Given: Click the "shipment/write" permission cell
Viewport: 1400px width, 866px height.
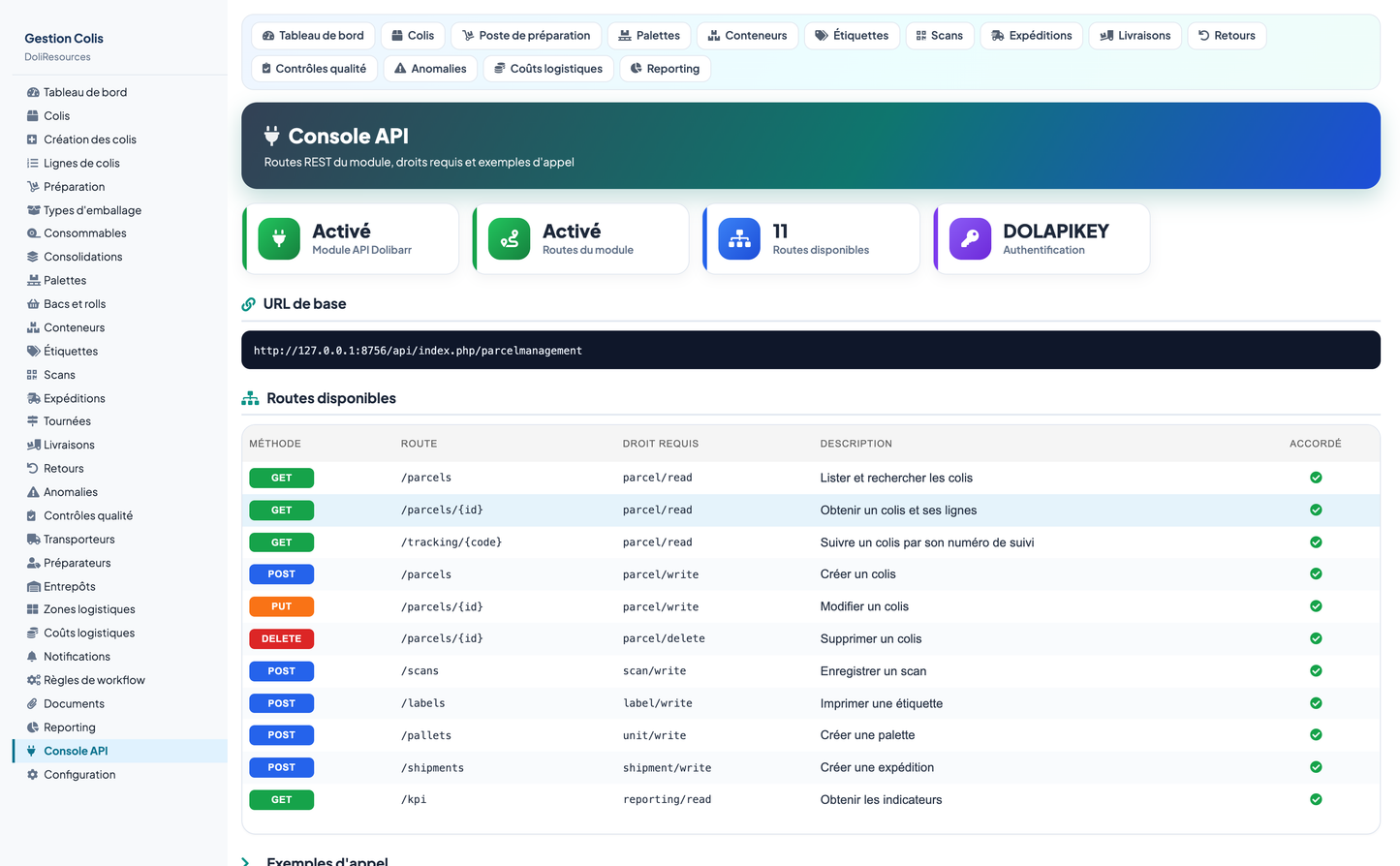Looking at the screenshot, I should click(667, 768).
